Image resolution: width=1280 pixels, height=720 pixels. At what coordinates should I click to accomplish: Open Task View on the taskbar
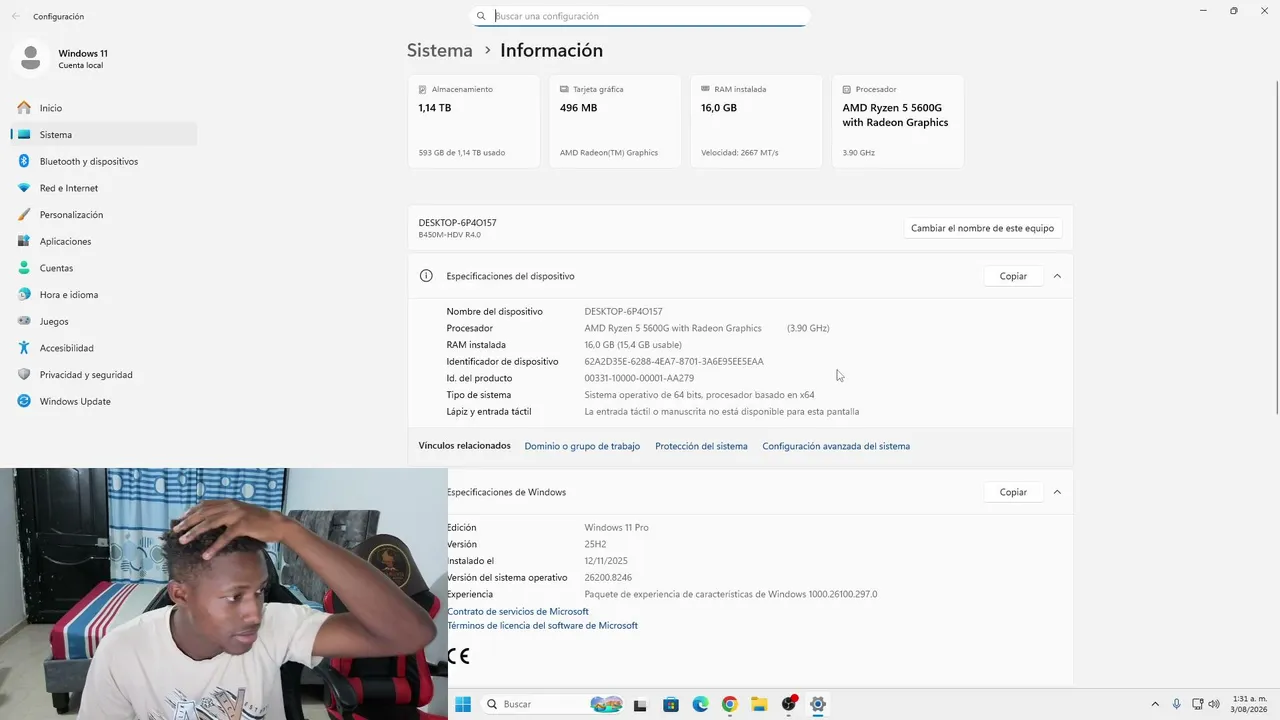(641, 704)
